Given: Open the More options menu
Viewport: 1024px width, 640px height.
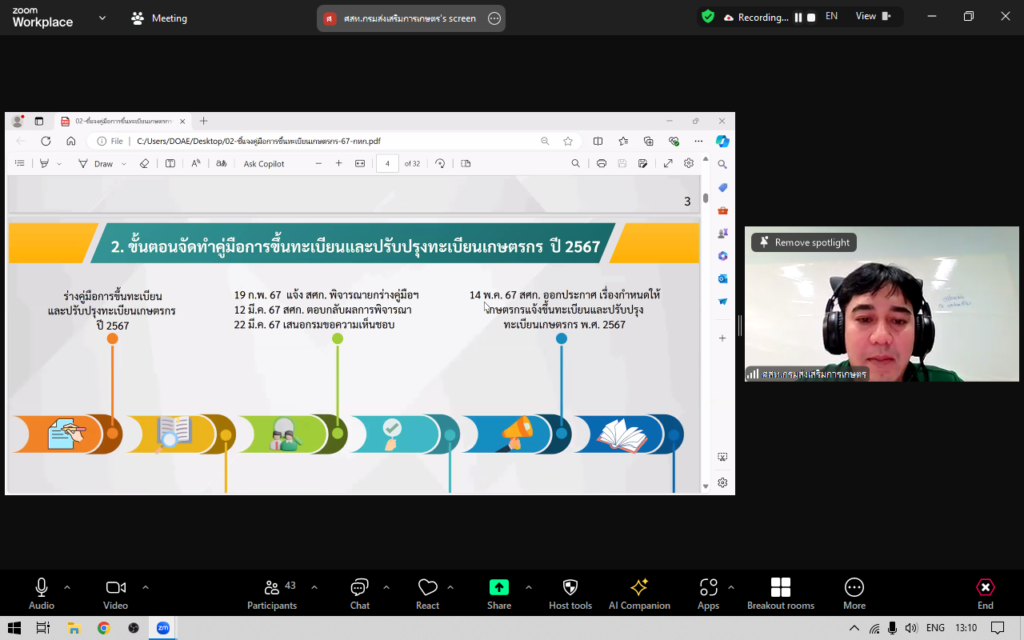Looking at the screenshot, I should (854, 593).
